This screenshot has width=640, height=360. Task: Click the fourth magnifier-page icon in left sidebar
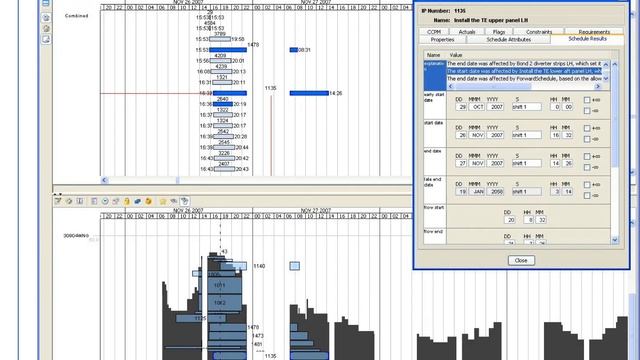(46, 39)
